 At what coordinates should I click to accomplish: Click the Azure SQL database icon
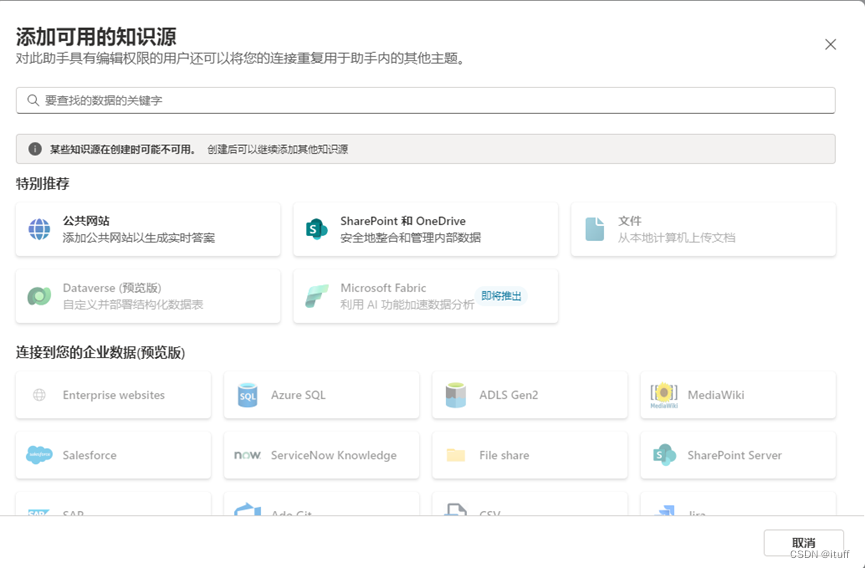coord(247,395)
